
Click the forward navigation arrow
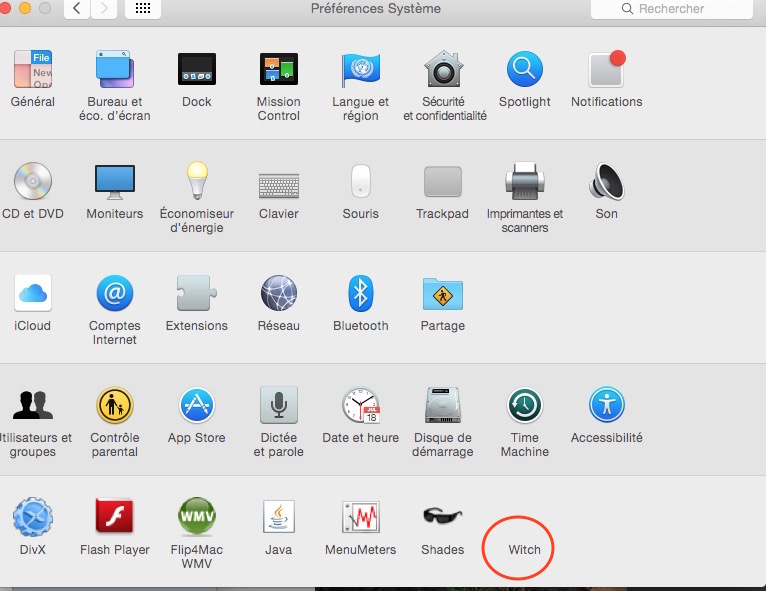click(x=104, y=9)
